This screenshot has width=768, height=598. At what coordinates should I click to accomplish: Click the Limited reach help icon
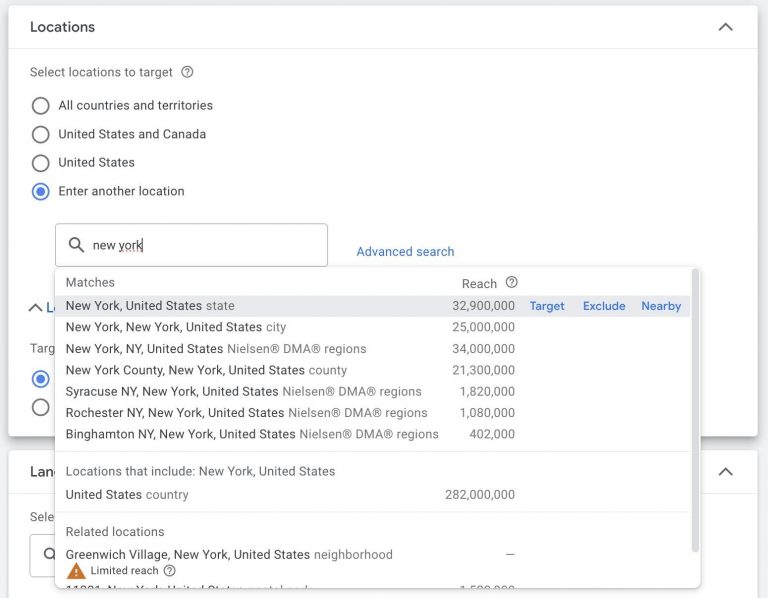[169, 571]
